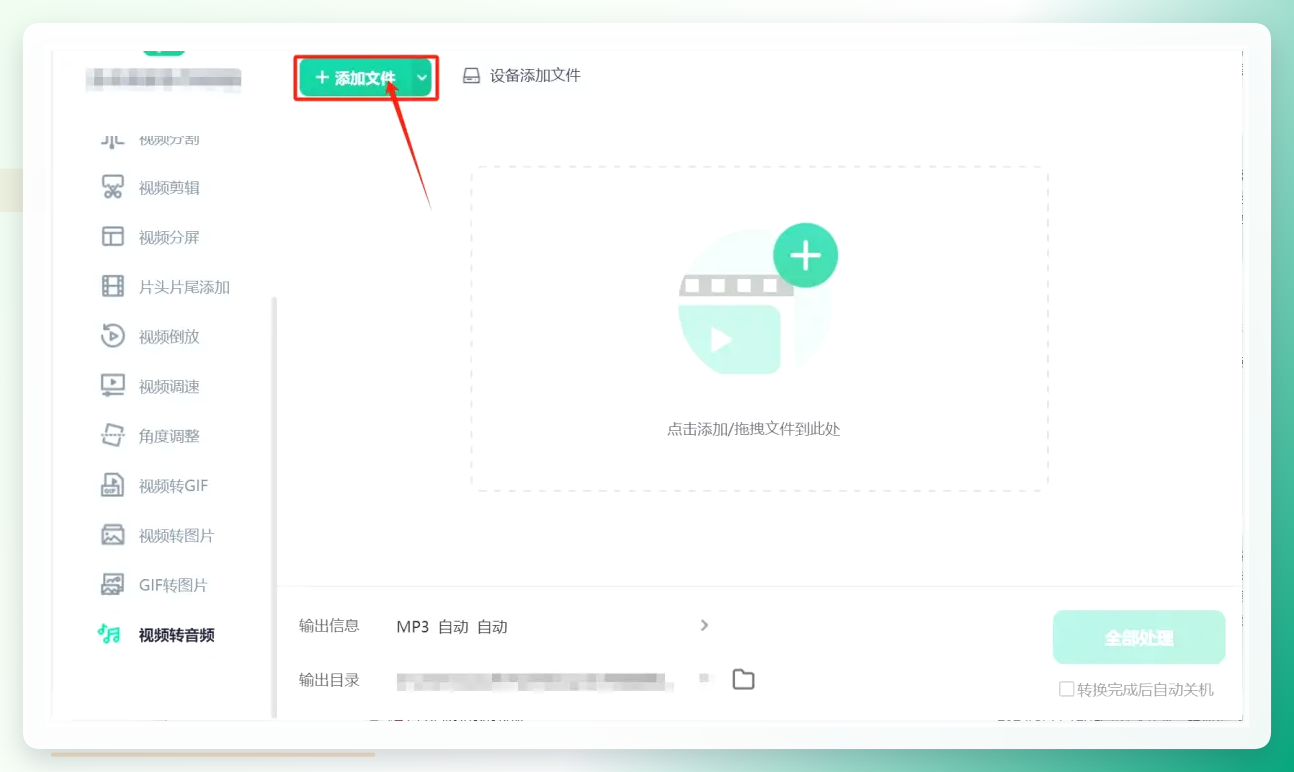Select 视频倒放 in the sidebar
The width and height of the screenshot is (1294, 772).
click(169, 337)
